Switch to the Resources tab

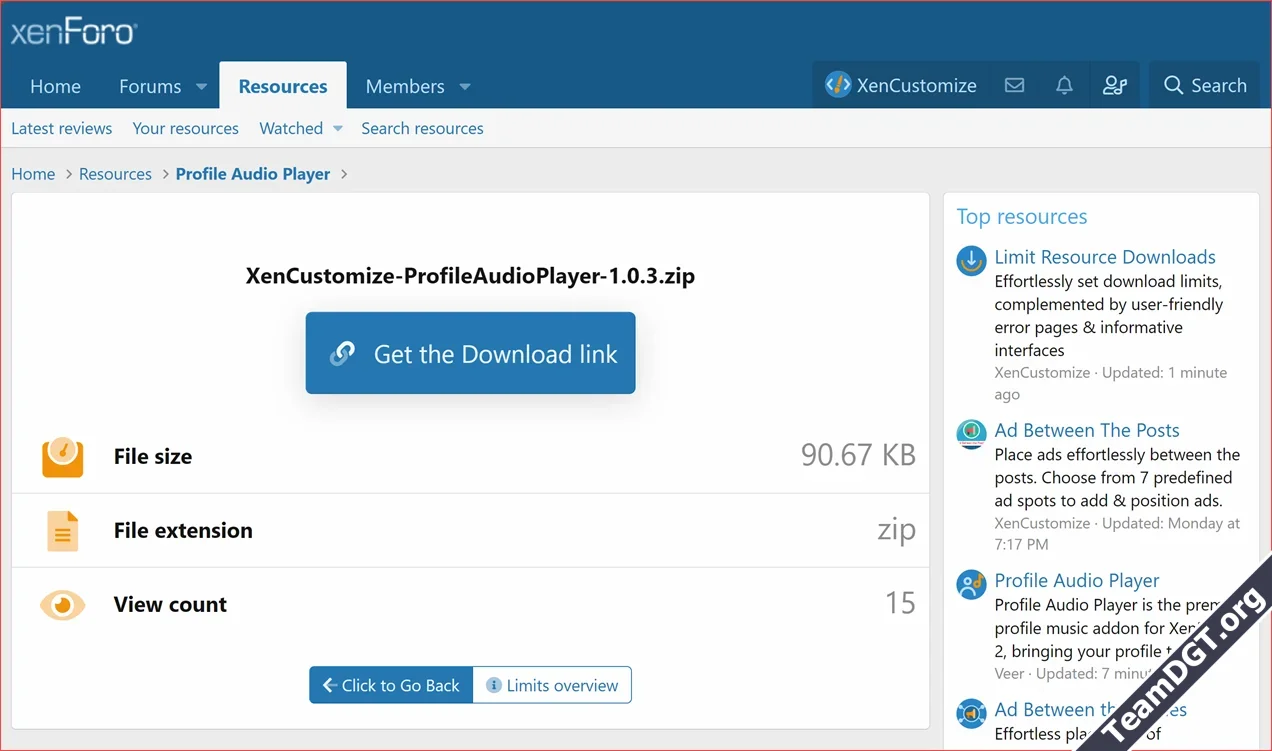282,86
